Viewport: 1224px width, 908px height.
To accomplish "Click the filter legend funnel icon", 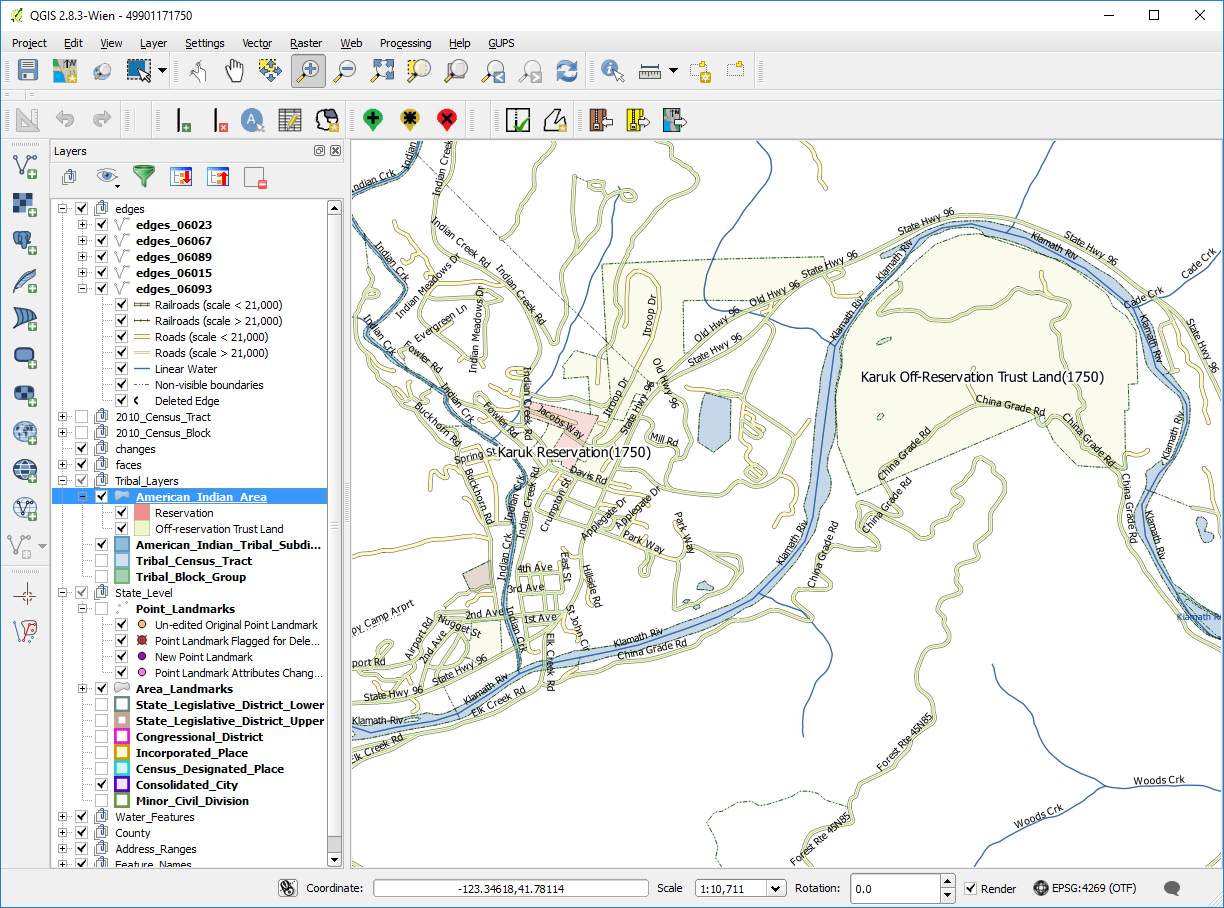I will (145, 177).
